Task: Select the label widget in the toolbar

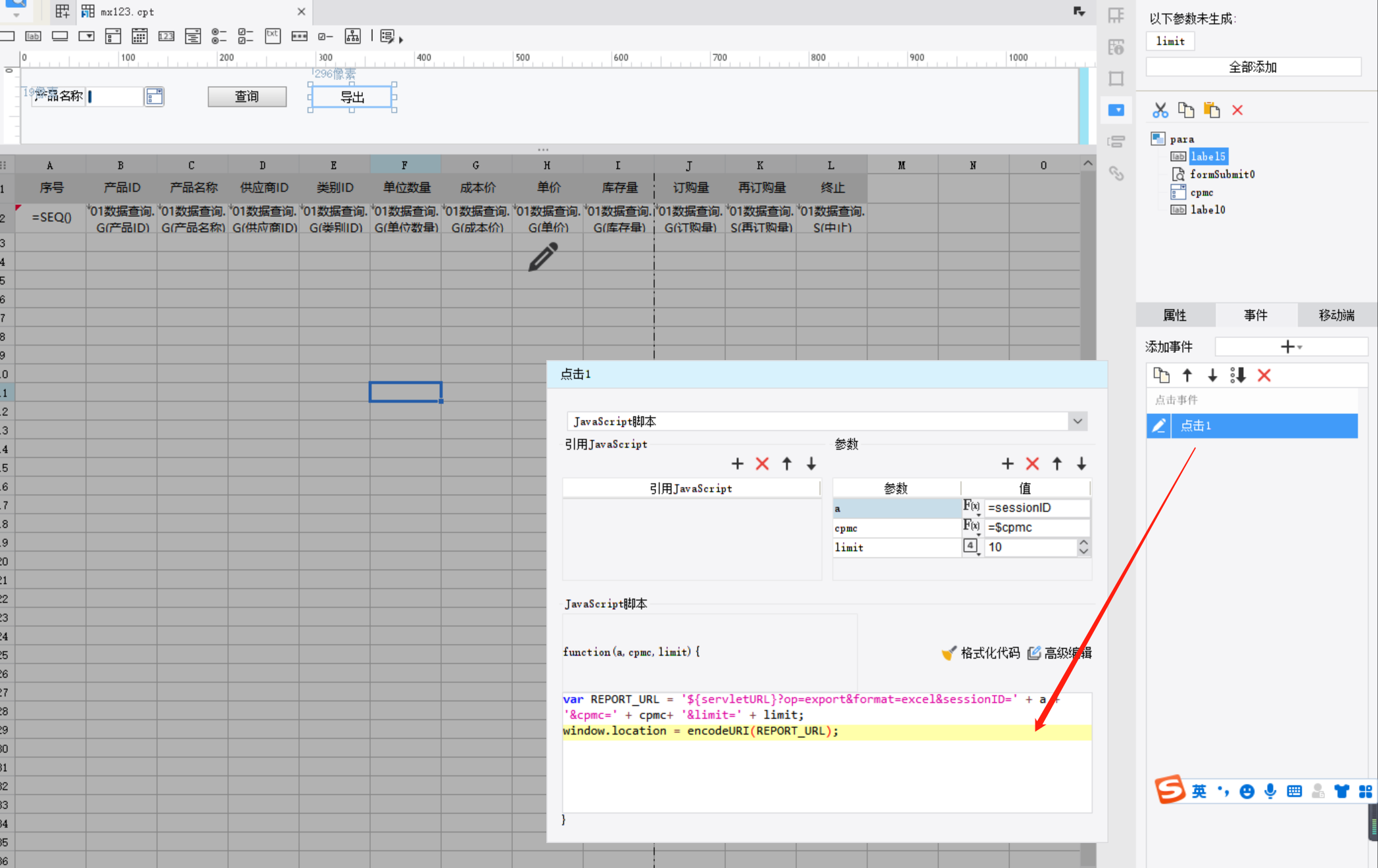Action: point(33,36)
